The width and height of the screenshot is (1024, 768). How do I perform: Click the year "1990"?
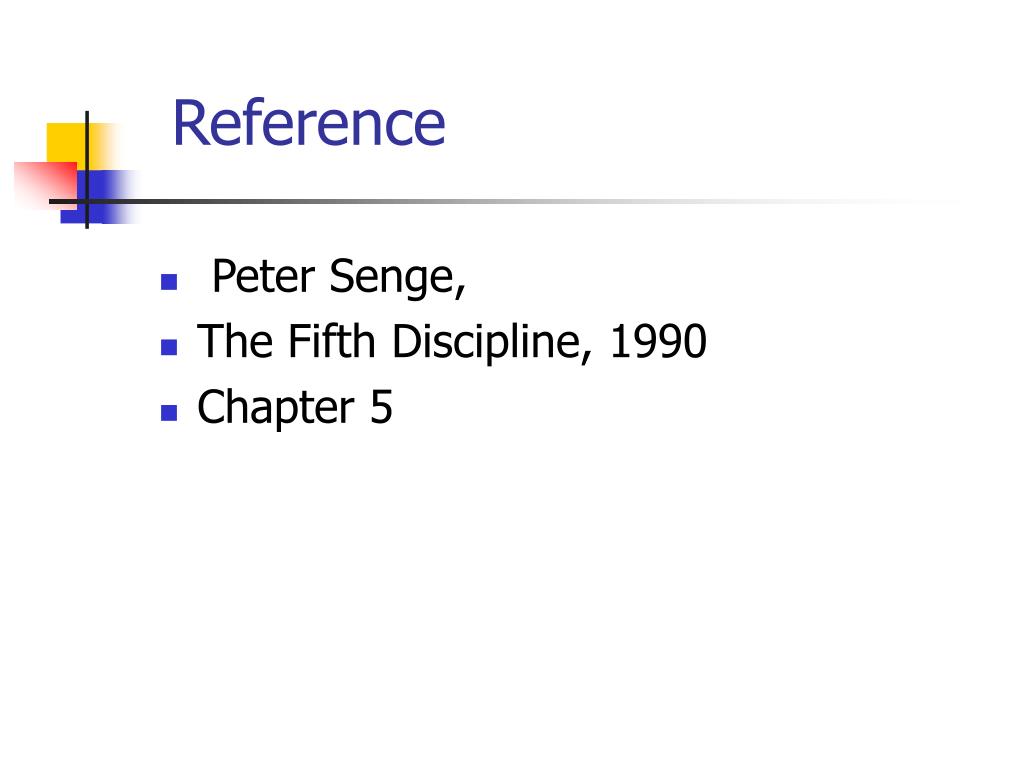tap(658, 342)
